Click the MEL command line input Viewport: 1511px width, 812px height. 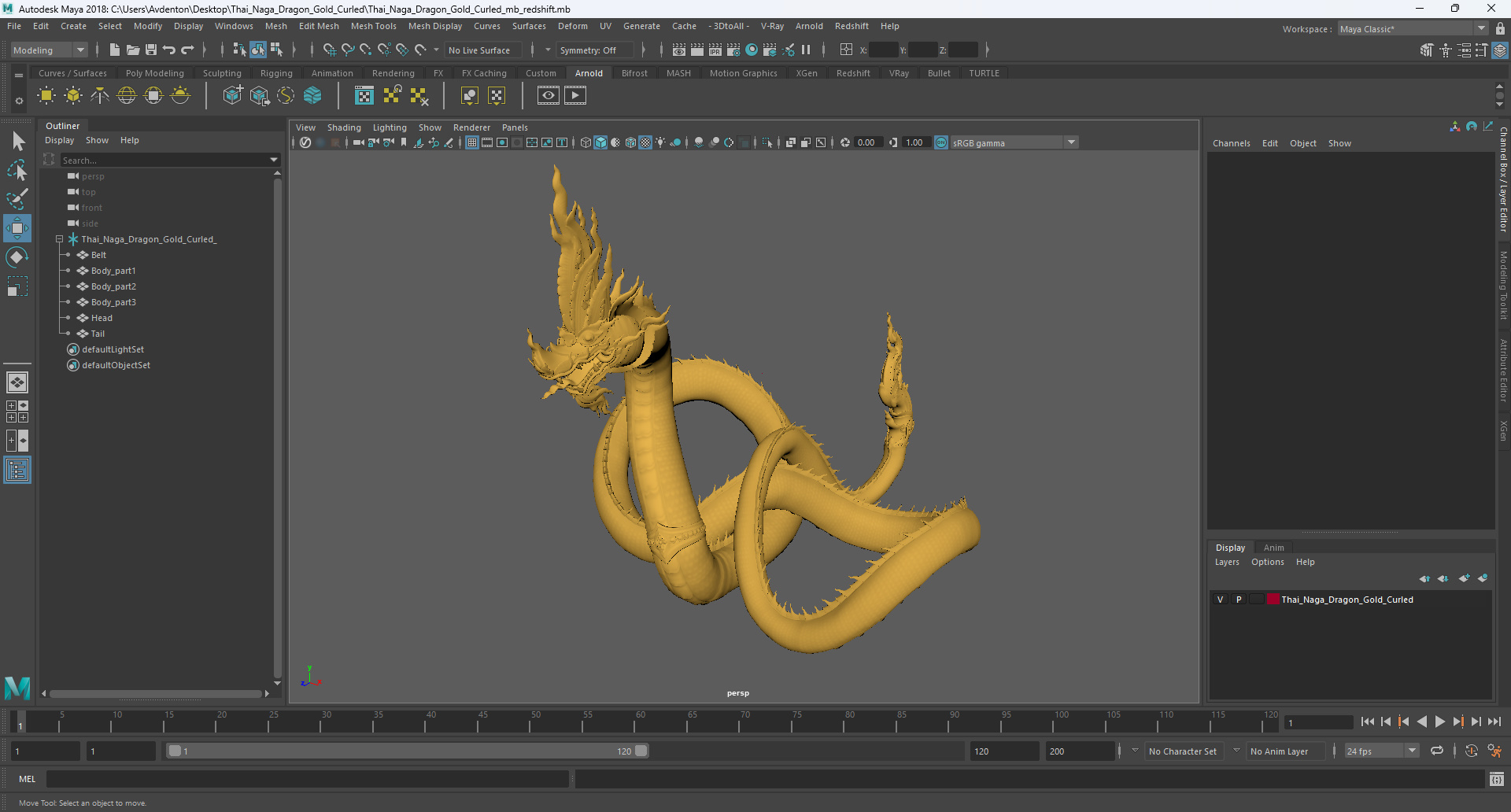pyautogui.click(x=308, y=779)
